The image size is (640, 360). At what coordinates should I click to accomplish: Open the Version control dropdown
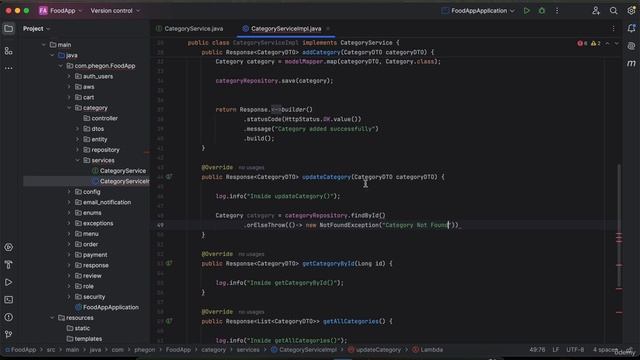115,11
